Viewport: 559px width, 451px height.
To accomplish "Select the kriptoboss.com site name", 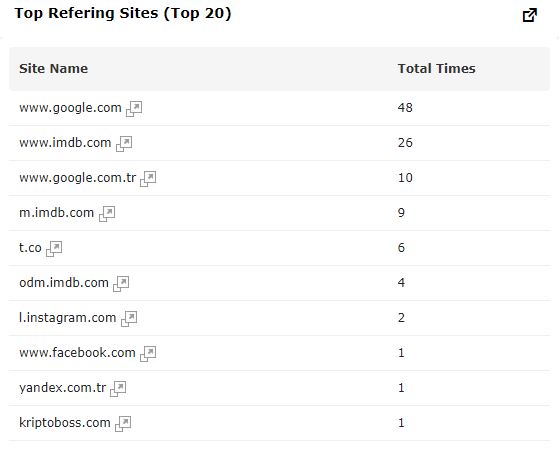I will [65, 423].
